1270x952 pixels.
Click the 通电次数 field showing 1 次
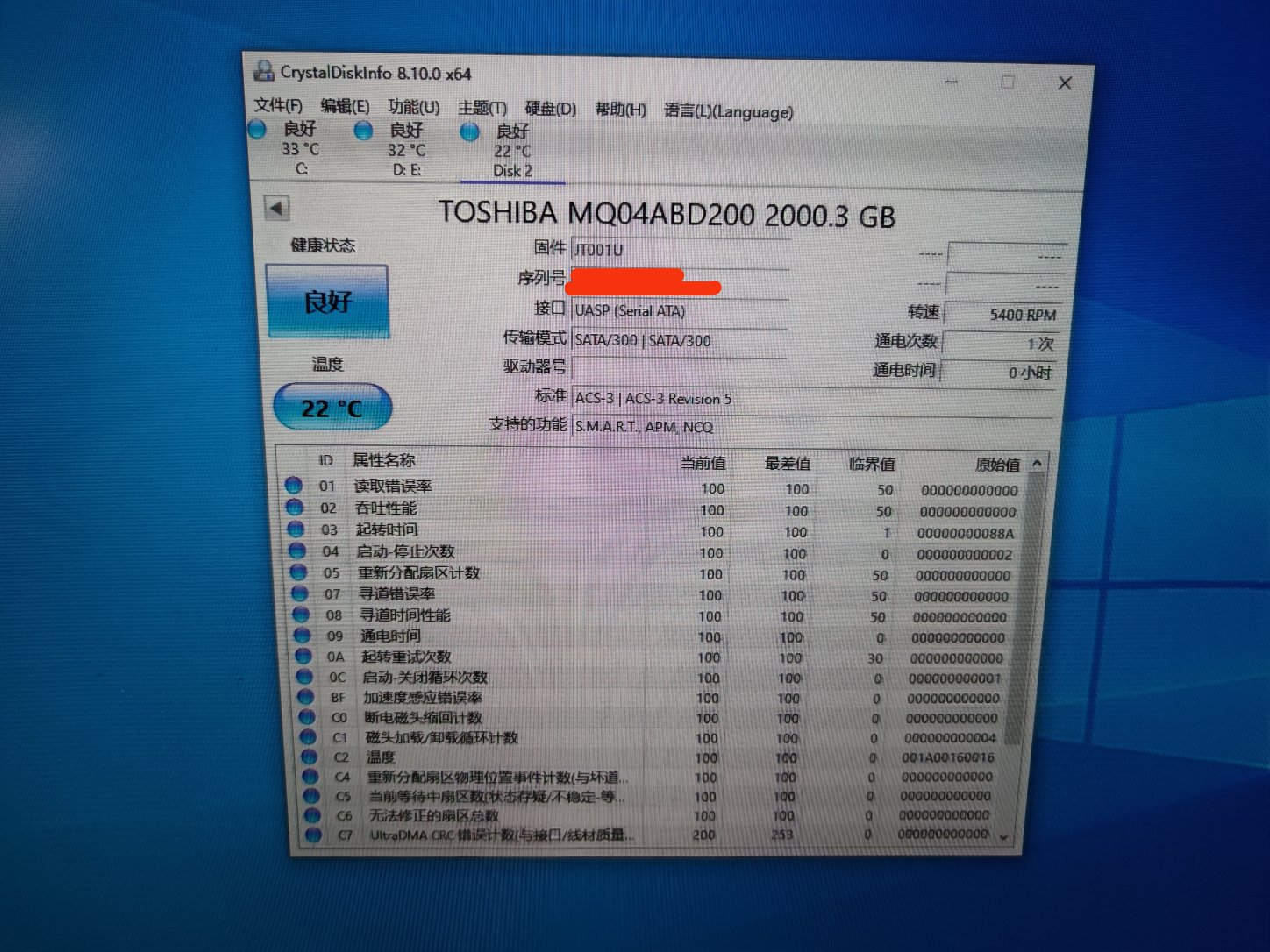point(1000,344)
